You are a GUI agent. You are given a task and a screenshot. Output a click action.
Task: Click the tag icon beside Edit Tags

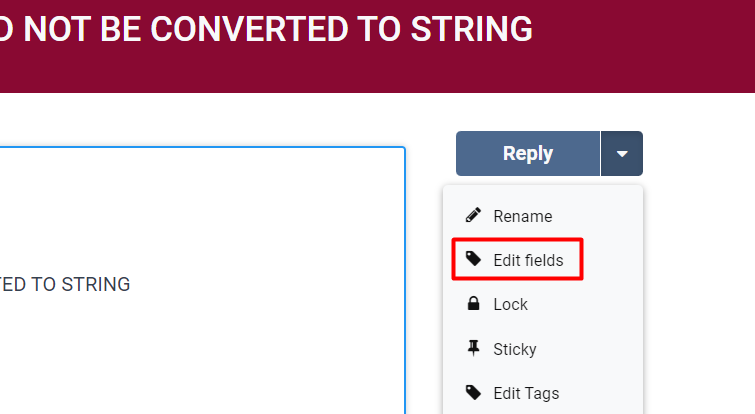click(x=474, y=392)
